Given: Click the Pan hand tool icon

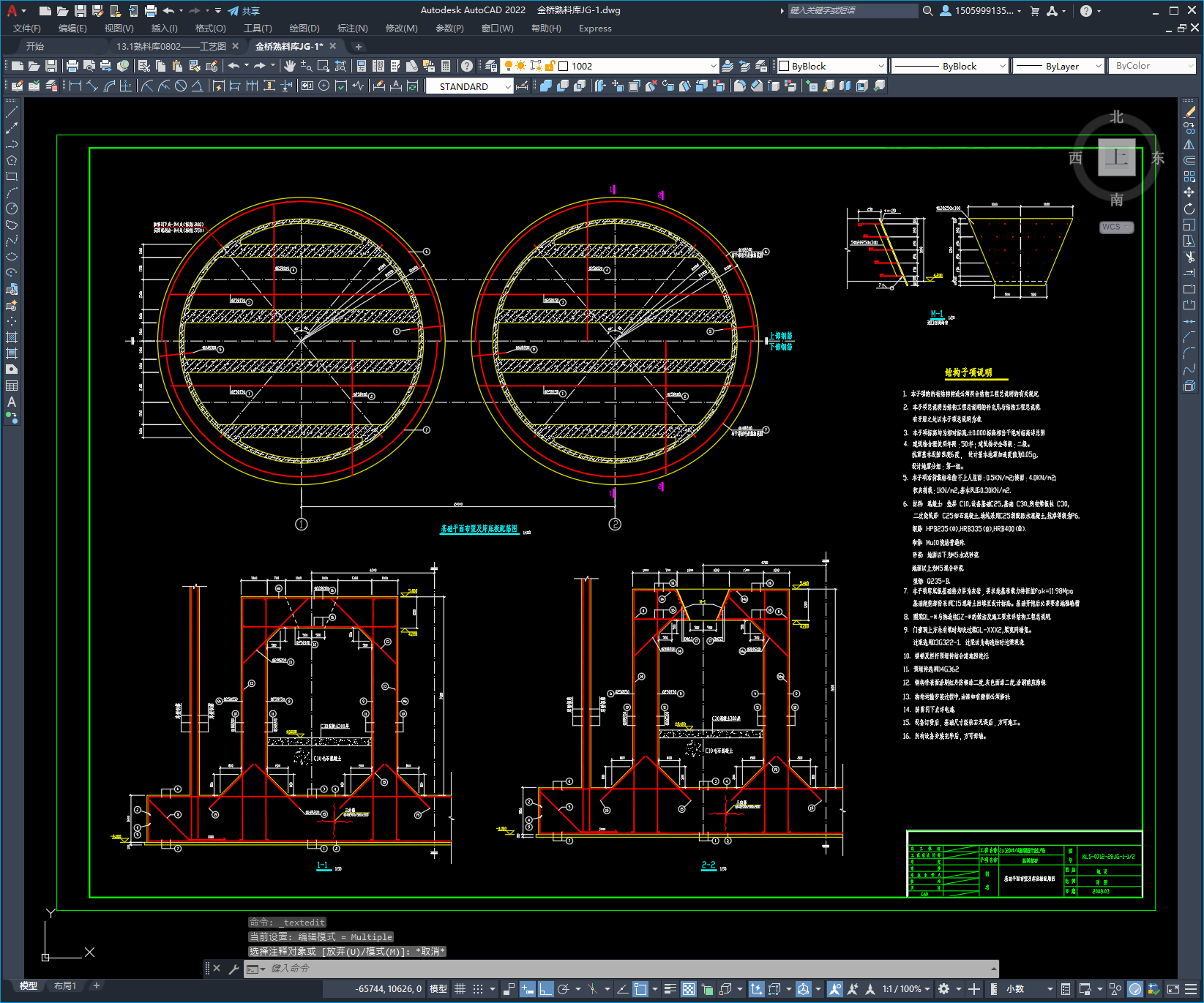Looking at the screenshot, I should click(290, 66).
